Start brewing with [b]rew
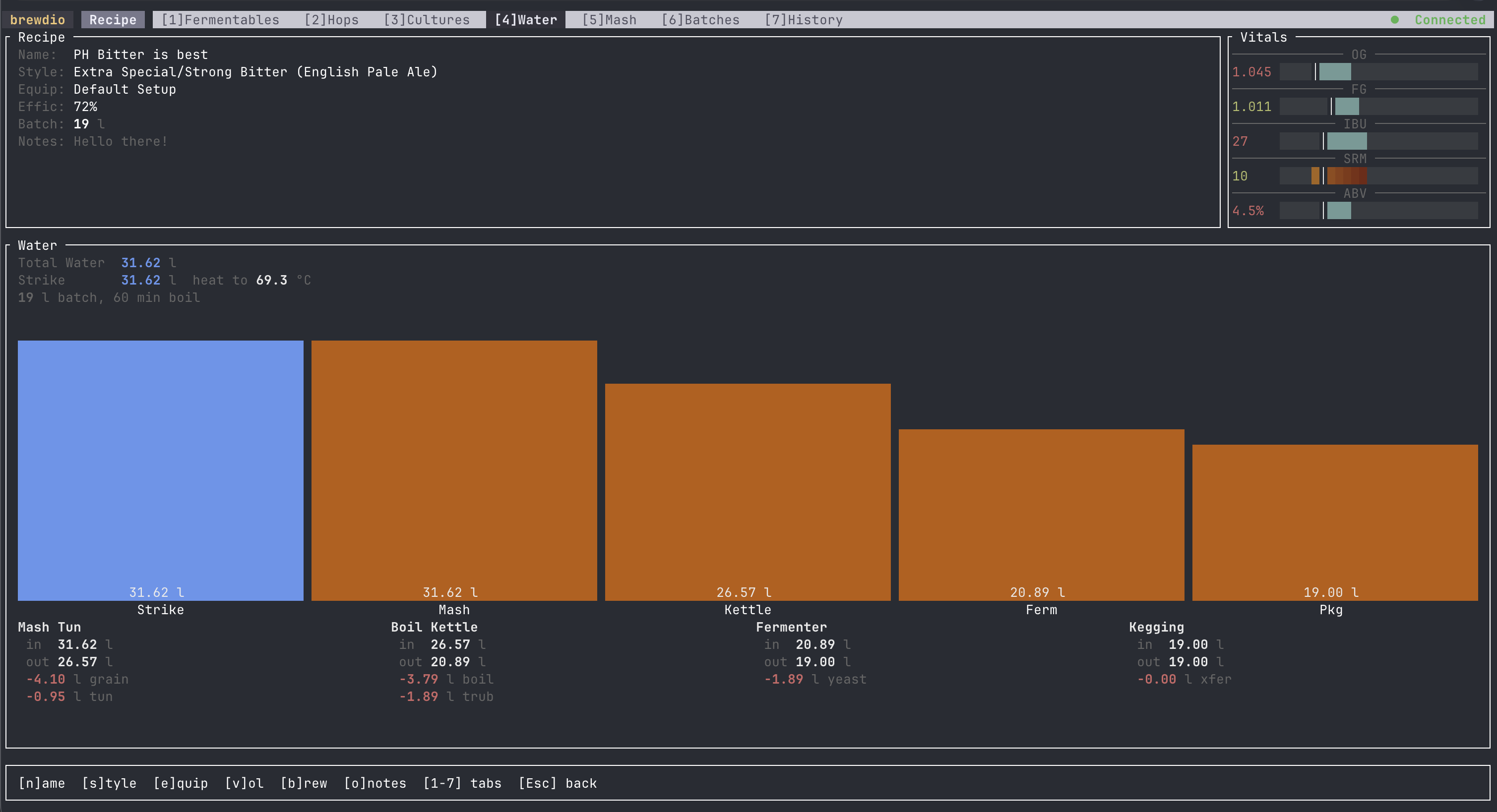Image resolution: width=1497 pixels, height=812 pixels. tap(304, 783)
